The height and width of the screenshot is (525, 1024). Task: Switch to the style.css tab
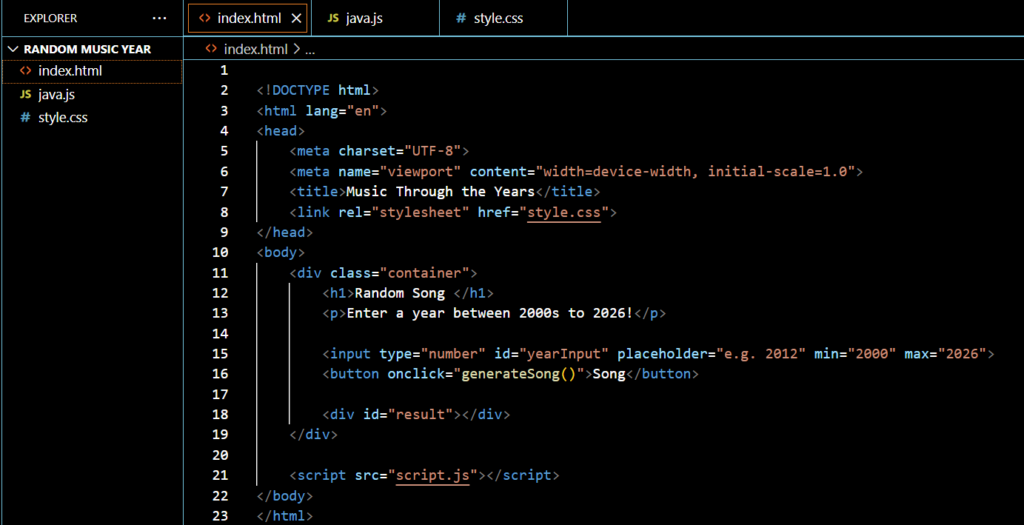pyautogui.click(x=498, y=18)
